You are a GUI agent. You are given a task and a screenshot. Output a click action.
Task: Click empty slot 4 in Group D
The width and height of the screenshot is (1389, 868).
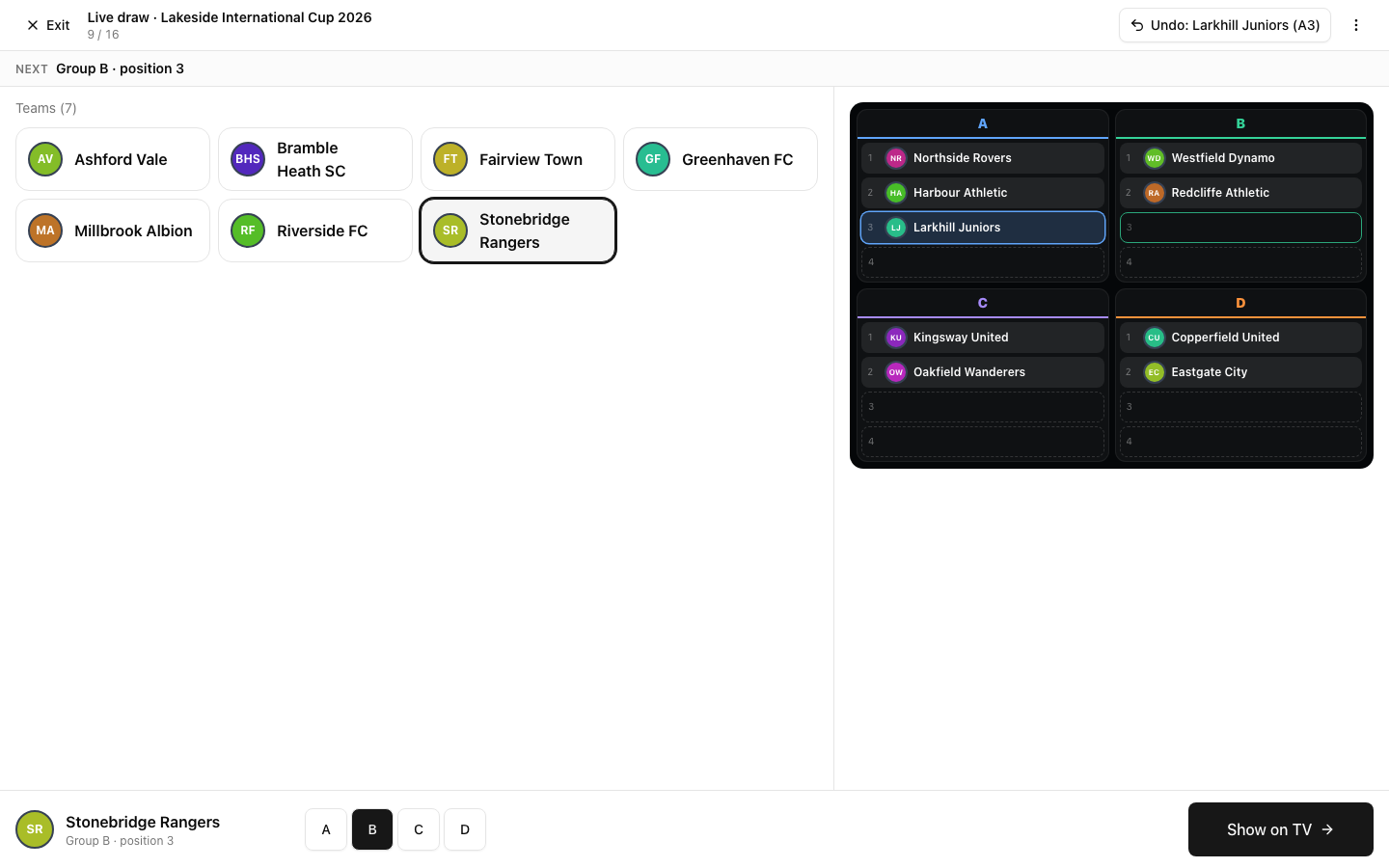[1240, 442]
